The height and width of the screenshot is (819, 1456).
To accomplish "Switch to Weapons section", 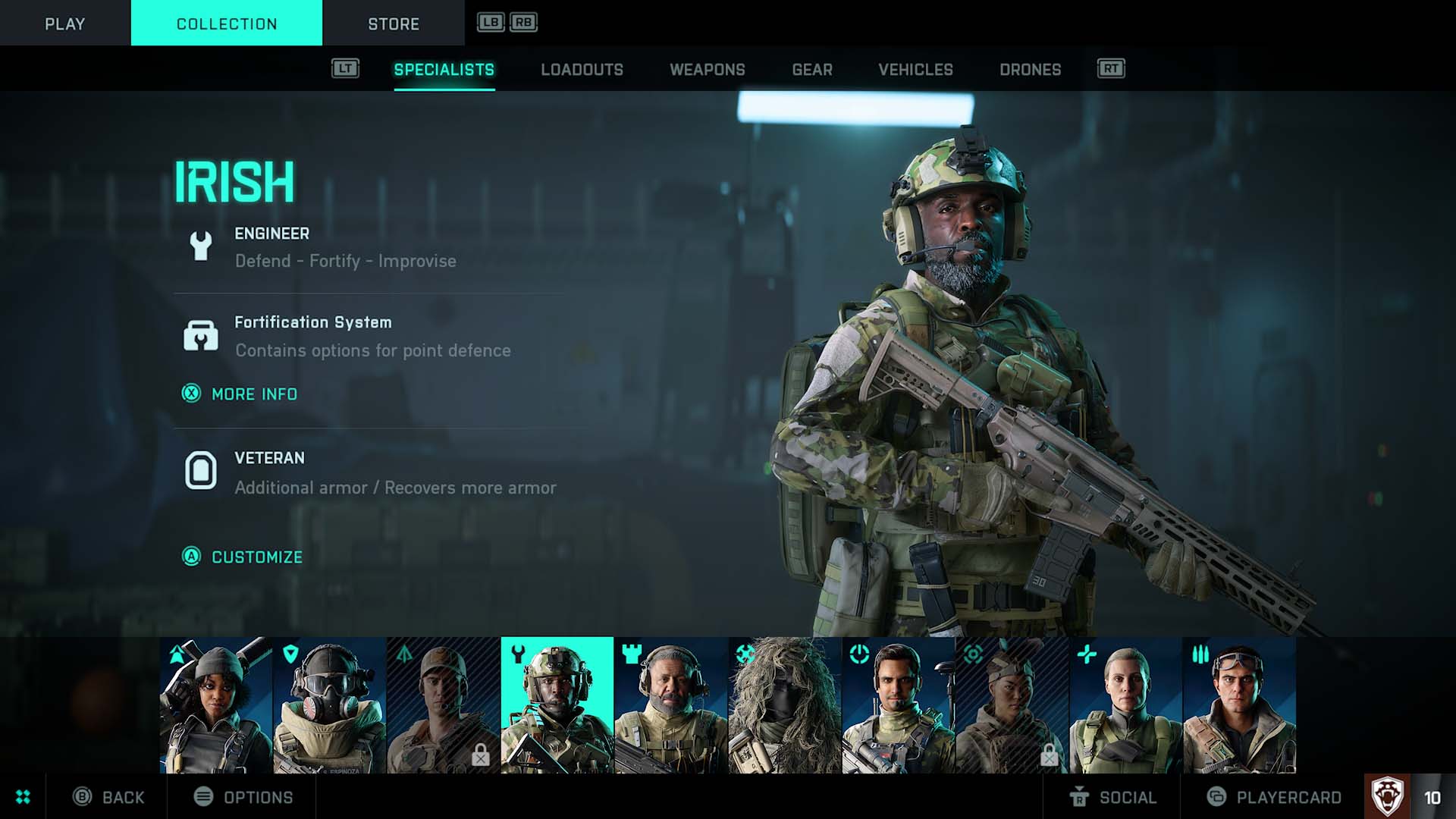I will pos(707,70).
